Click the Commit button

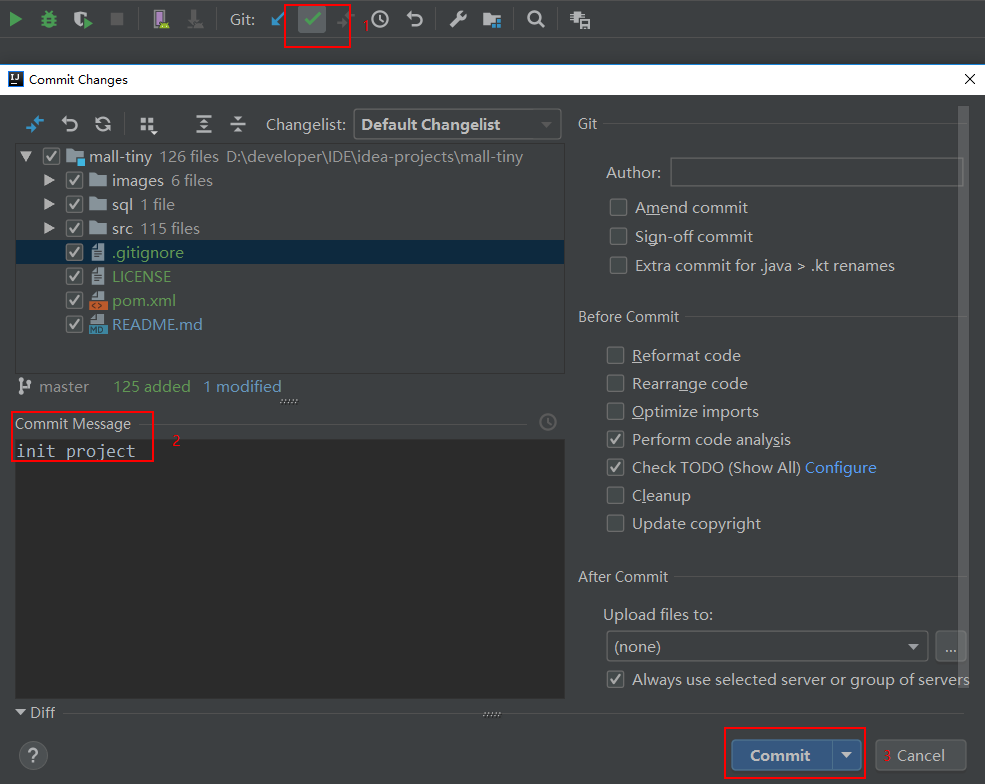coord(780,756)
